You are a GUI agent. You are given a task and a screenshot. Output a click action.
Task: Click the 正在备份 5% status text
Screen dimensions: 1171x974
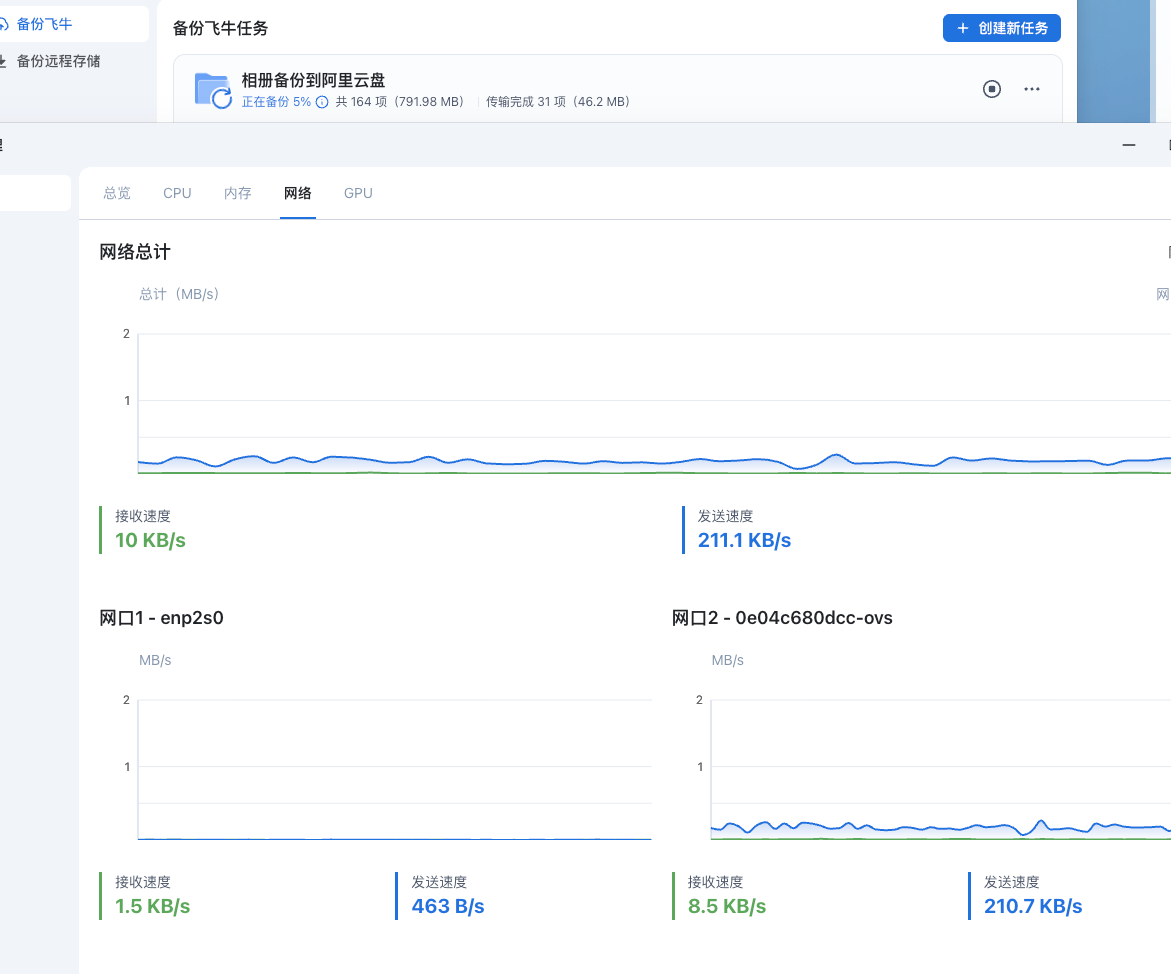(276, 102)
